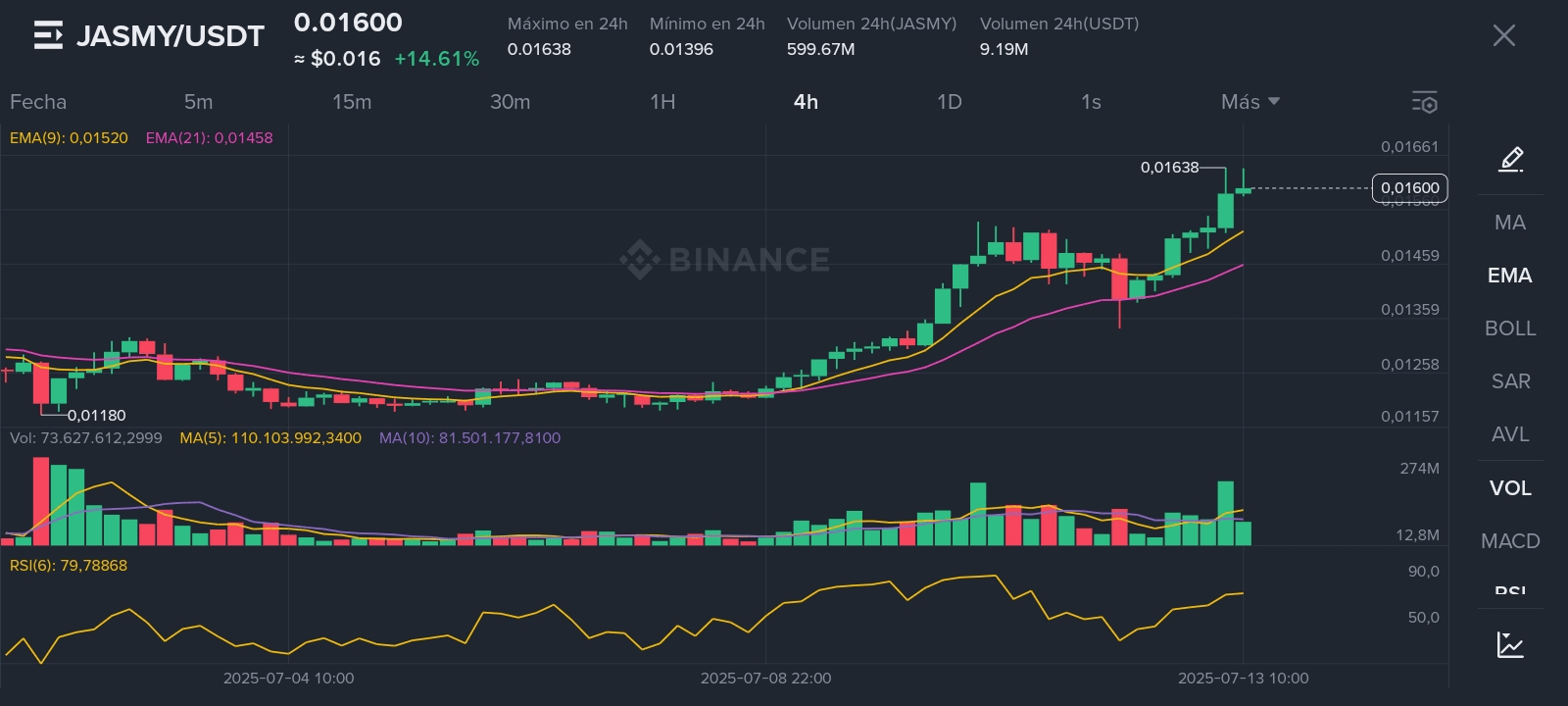
Task: Toggle the SAR indicator
Action: 1510,381
